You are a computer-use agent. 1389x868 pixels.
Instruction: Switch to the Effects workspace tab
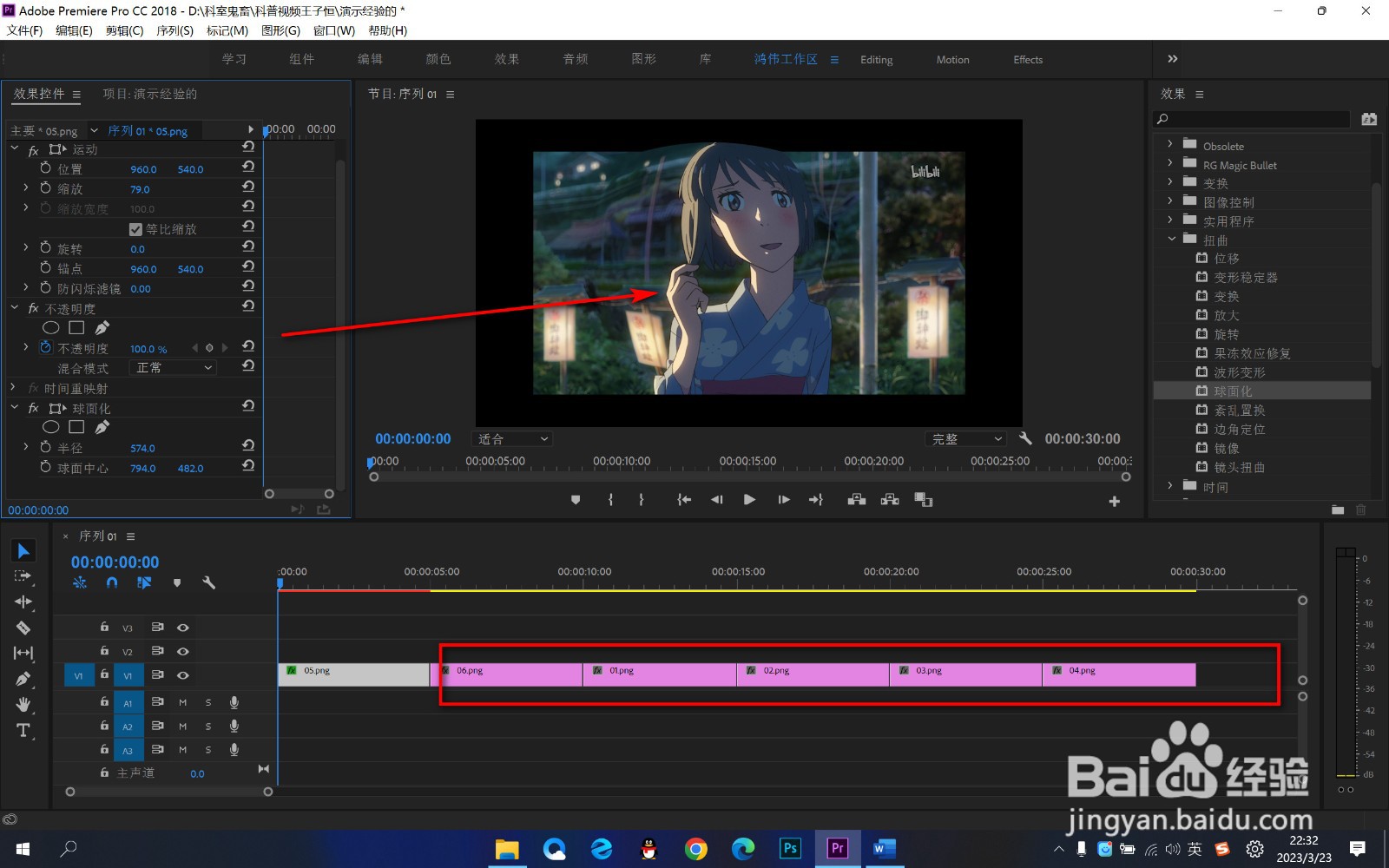tap(1028, 60)
